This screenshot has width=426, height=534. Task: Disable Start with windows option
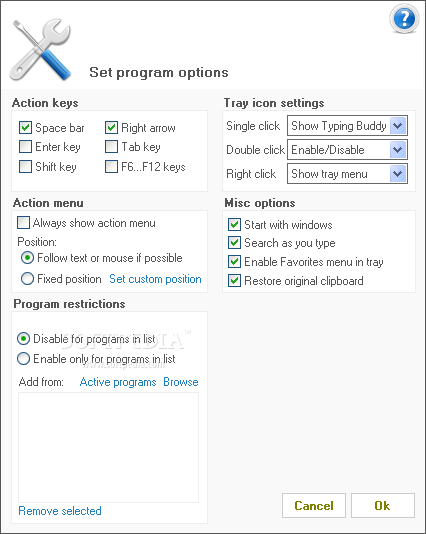[x=234, y=225]
